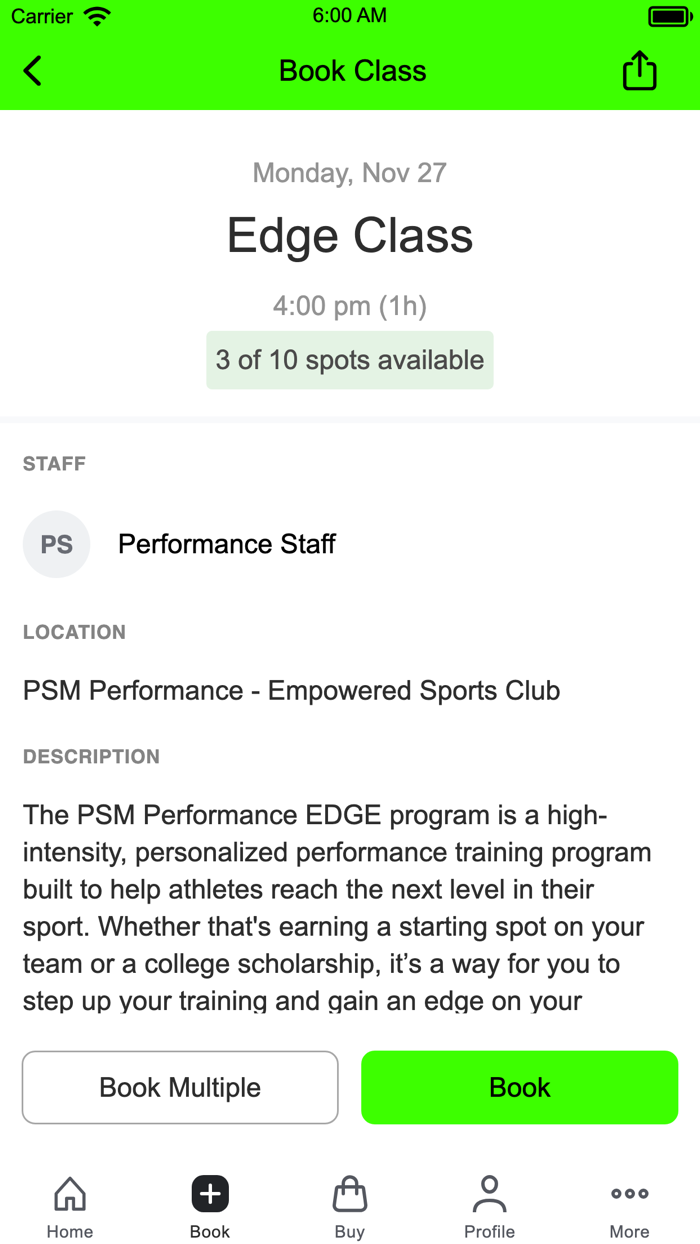The width and height of the screenshot is (700, 1244).
Task: Open the Buy shopping bag icon
Action: point(349,1192)
